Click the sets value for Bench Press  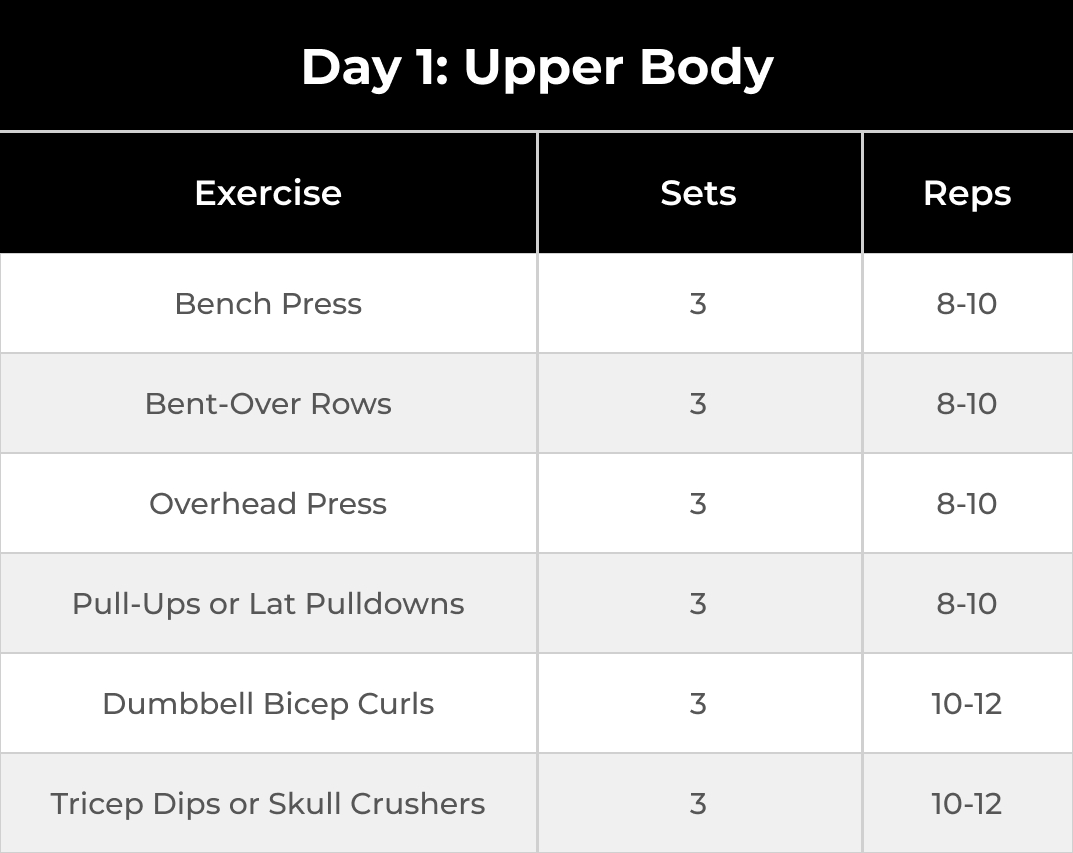[x=698, y=304]
